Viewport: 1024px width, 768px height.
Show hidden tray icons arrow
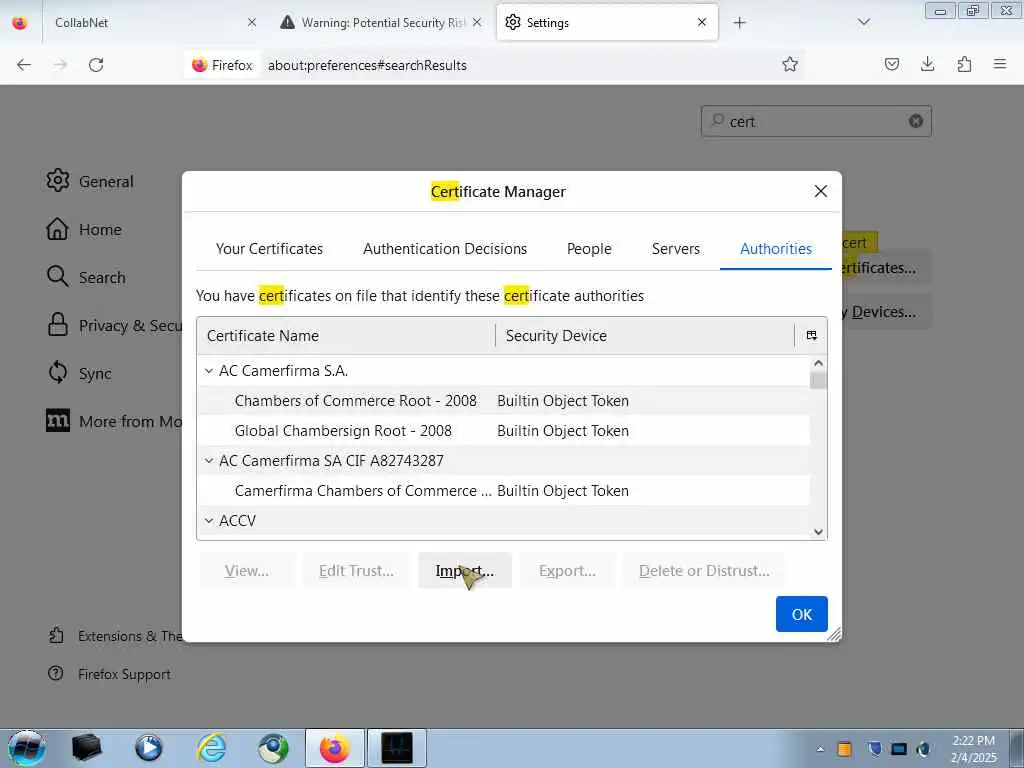click(820, 749)
